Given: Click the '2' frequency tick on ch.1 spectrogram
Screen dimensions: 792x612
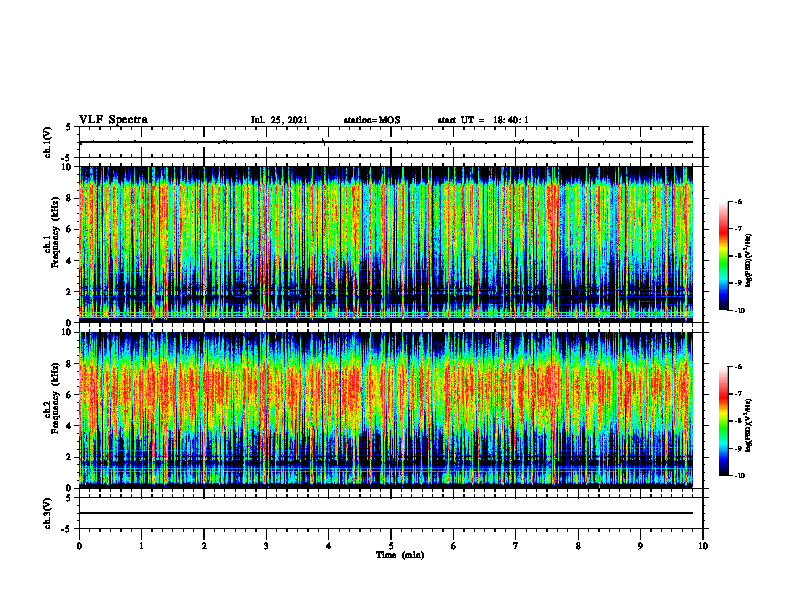Looking at the screenshot, I should (x=70, y=291).
